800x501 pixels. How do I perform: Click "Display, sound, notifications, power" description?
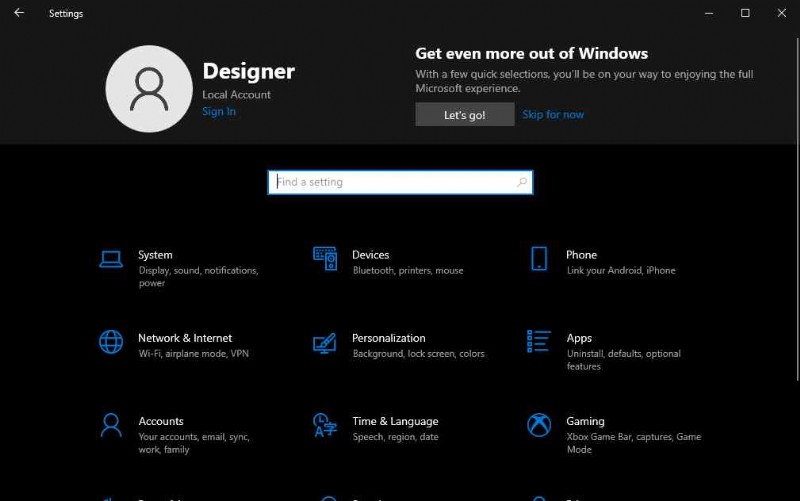(198, 277)
